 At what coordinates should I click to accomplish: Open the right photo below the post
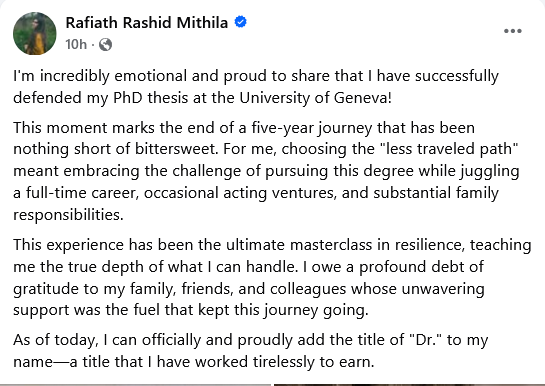coord(409,385)
